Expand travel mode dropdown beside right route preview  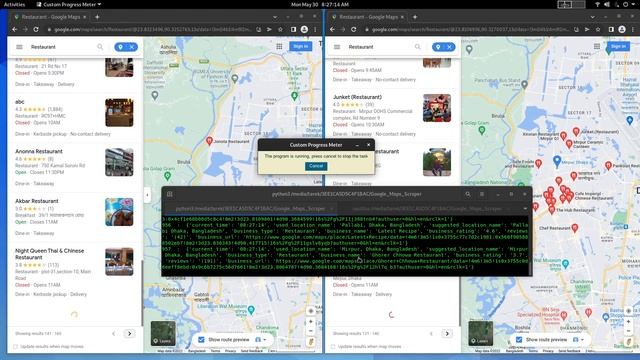578,340
